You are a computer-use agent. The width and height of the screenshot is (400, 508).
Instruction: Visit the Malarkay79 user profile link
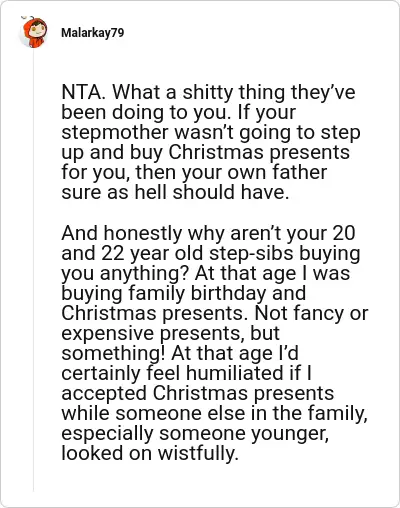93,33
